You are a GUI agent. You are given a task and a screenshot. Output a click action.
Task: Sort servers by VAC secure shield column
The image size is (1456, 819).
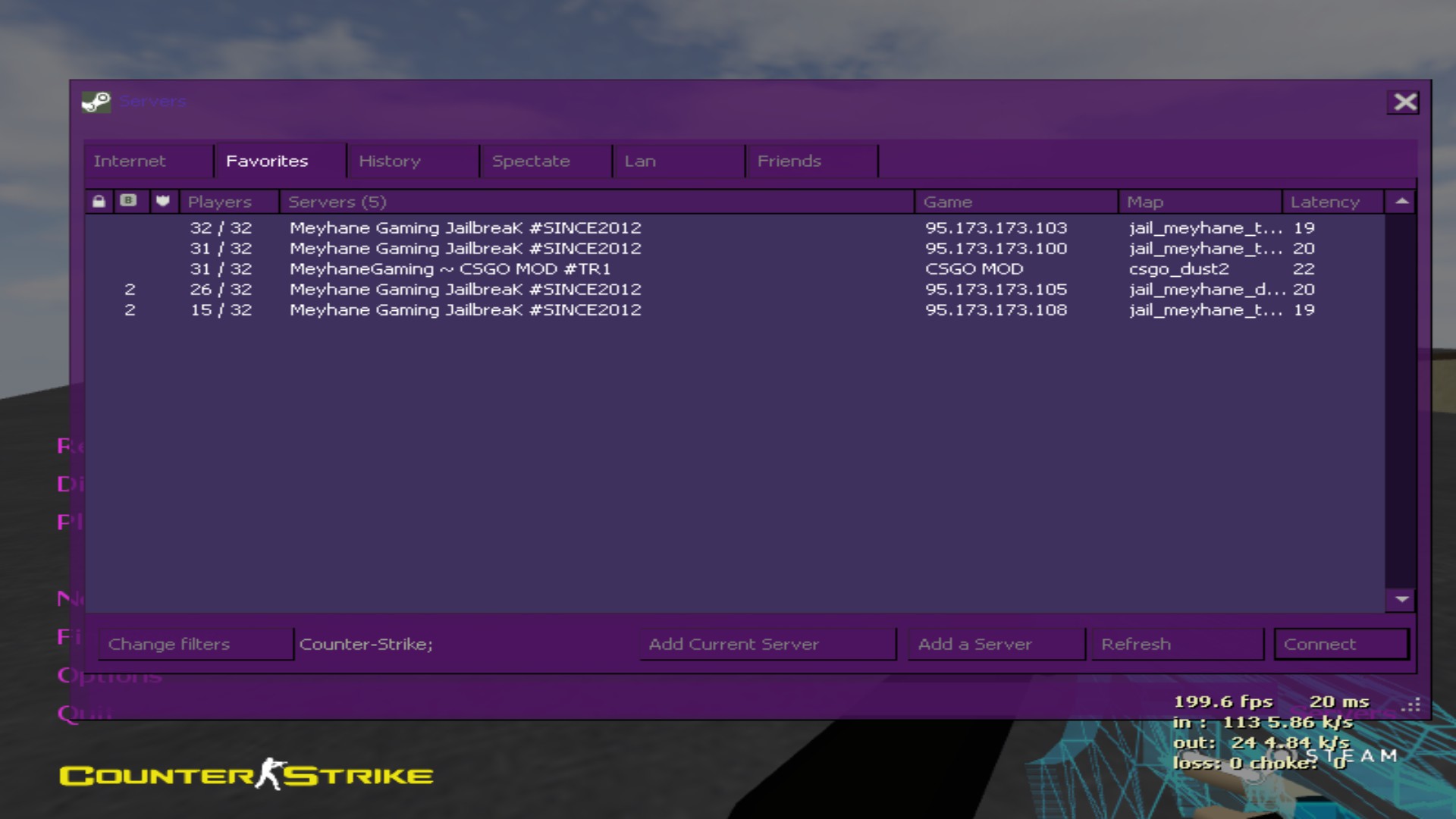point(162,202)
